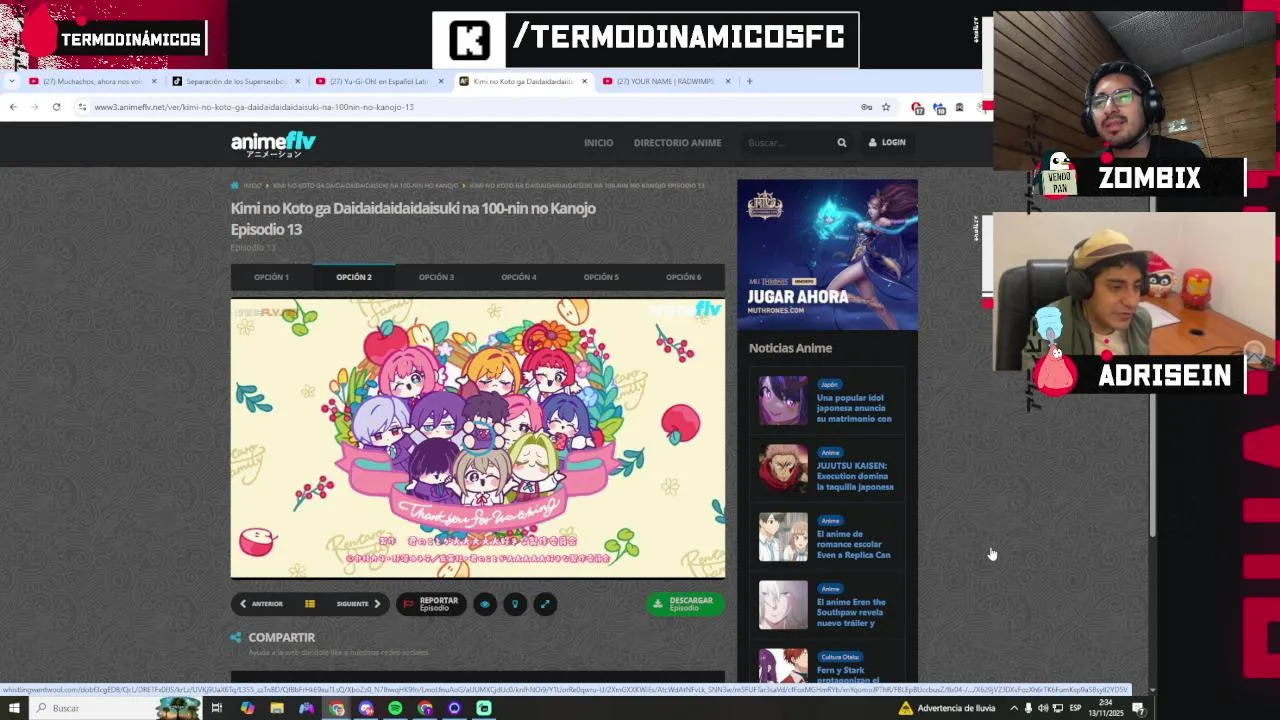Open the AnimeFLV logo home link

[273, 144]
